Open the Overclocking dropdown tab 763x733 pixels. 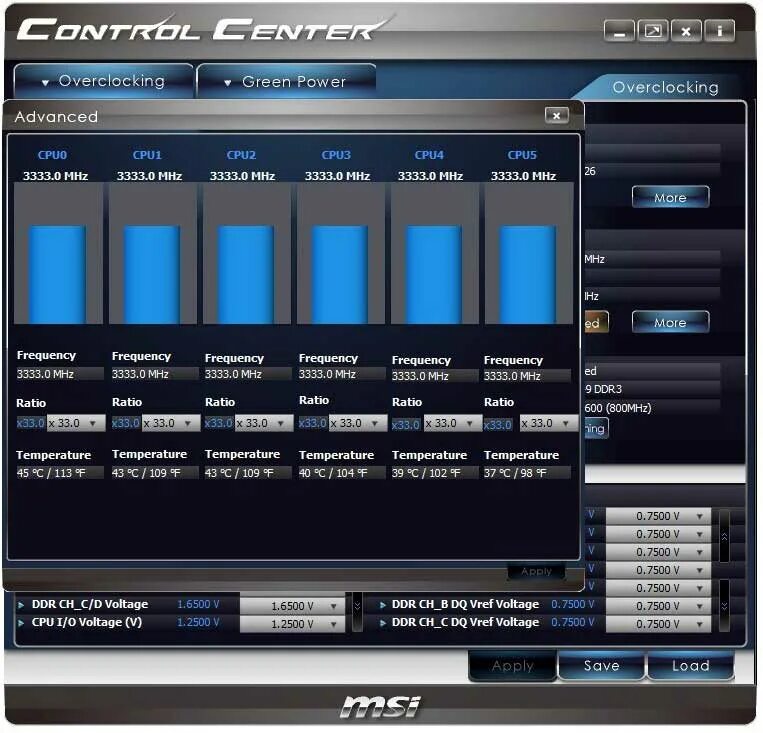click(104, 81)
